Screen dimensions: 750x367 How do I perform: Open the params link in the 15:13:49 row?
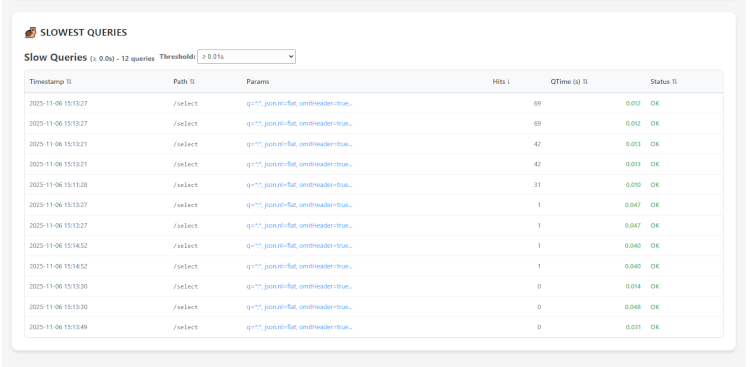[299, 327]
